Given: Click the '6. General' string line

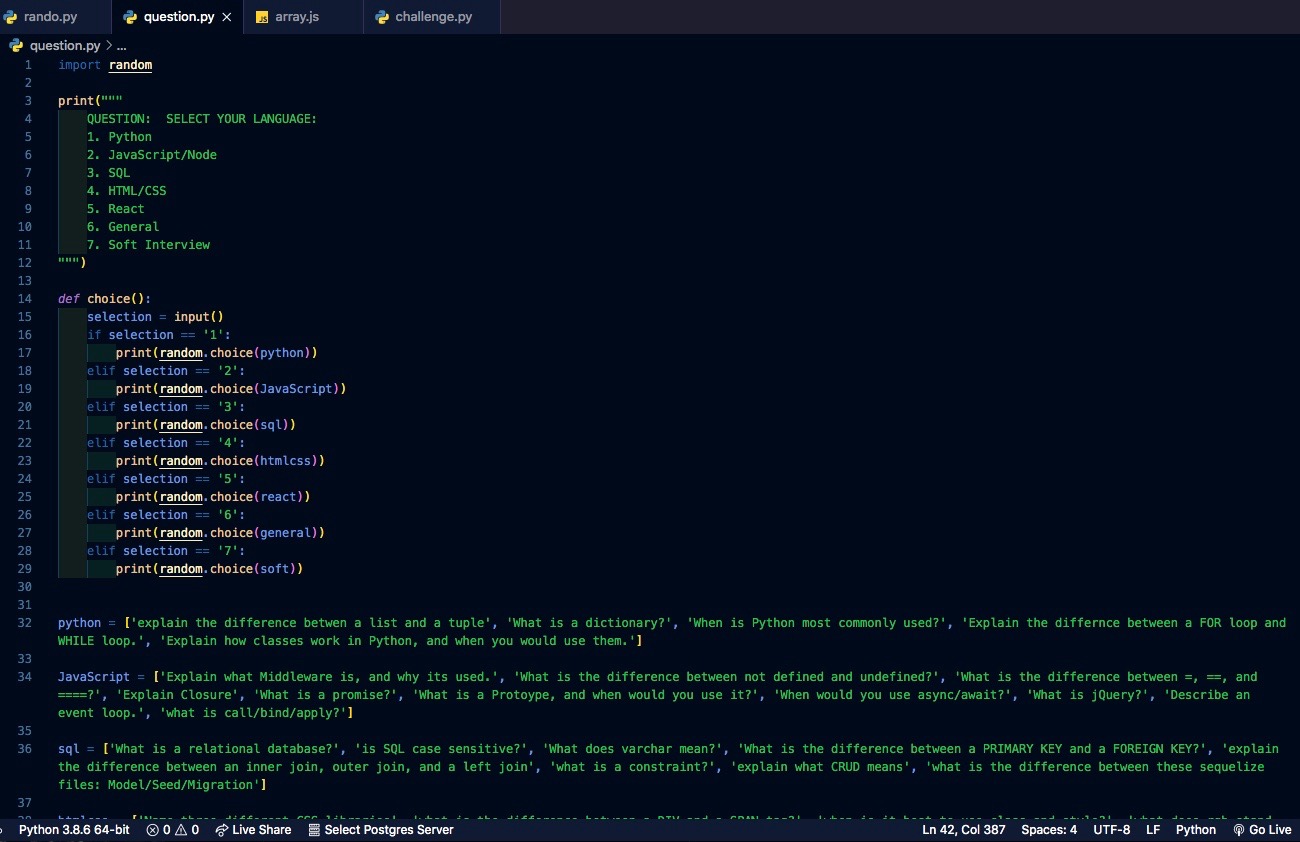Looking at the screenshot, I should click(123, 227).
